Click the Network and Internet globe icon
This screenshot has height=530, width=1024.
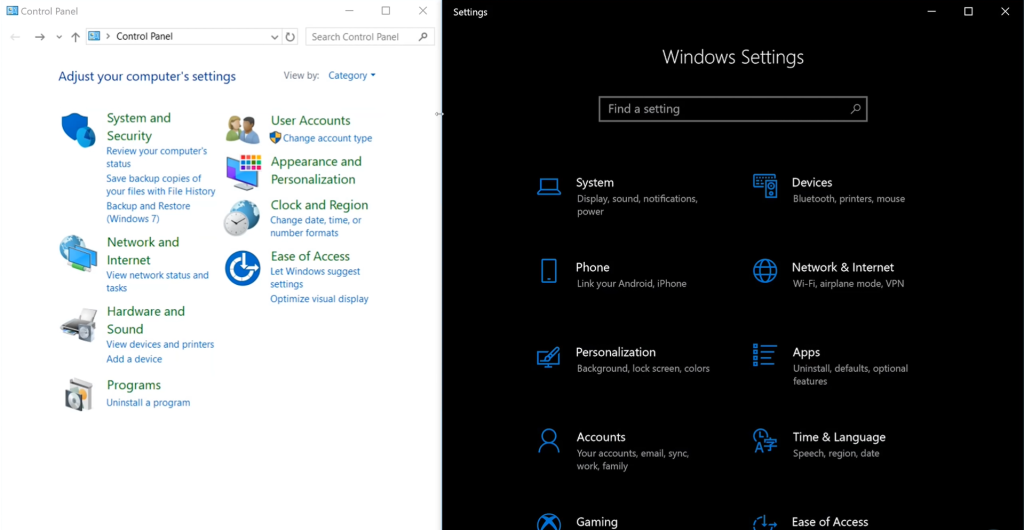tap(78, 253)
